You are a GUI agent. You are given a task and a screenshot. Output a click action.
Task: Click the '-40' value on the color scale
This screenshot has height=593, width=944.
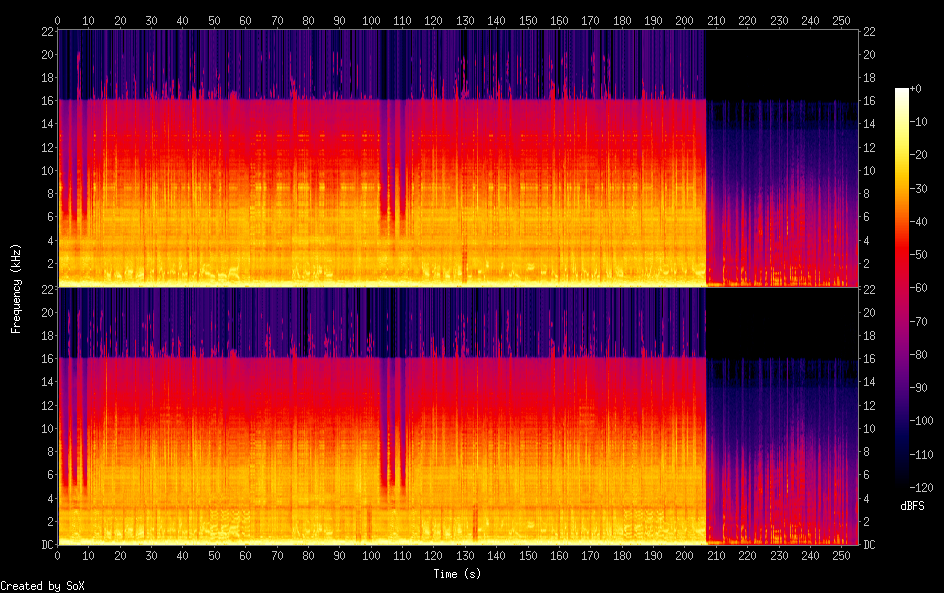[x=919, y=222]
